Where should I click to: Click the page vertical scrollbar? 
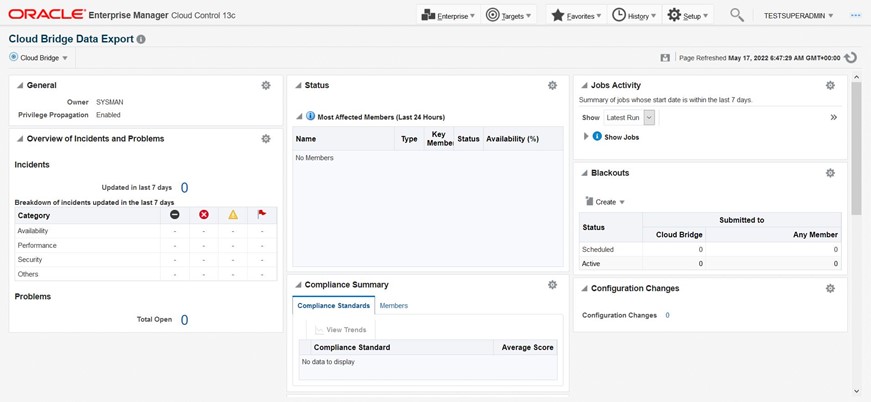857,148
